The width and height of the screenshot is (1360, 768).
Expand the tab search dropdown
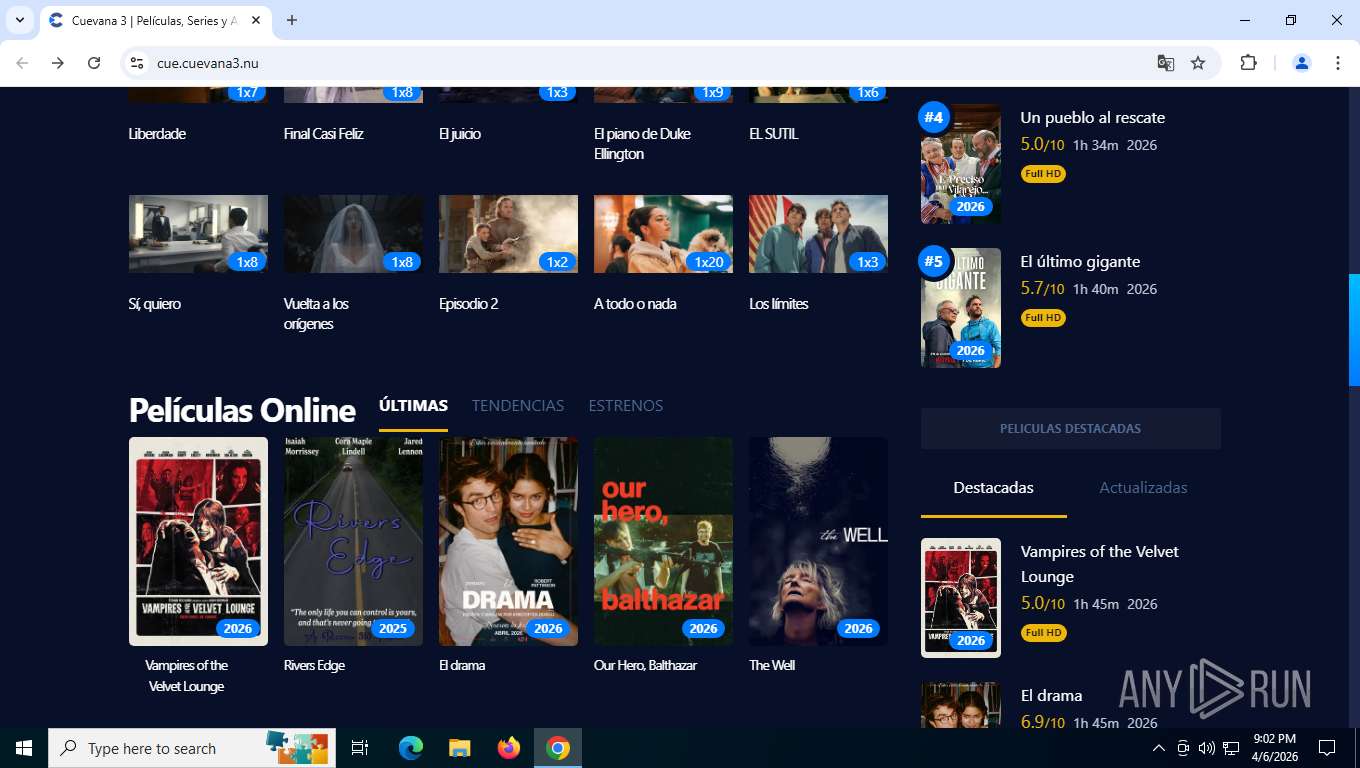(x=19, y=20)
